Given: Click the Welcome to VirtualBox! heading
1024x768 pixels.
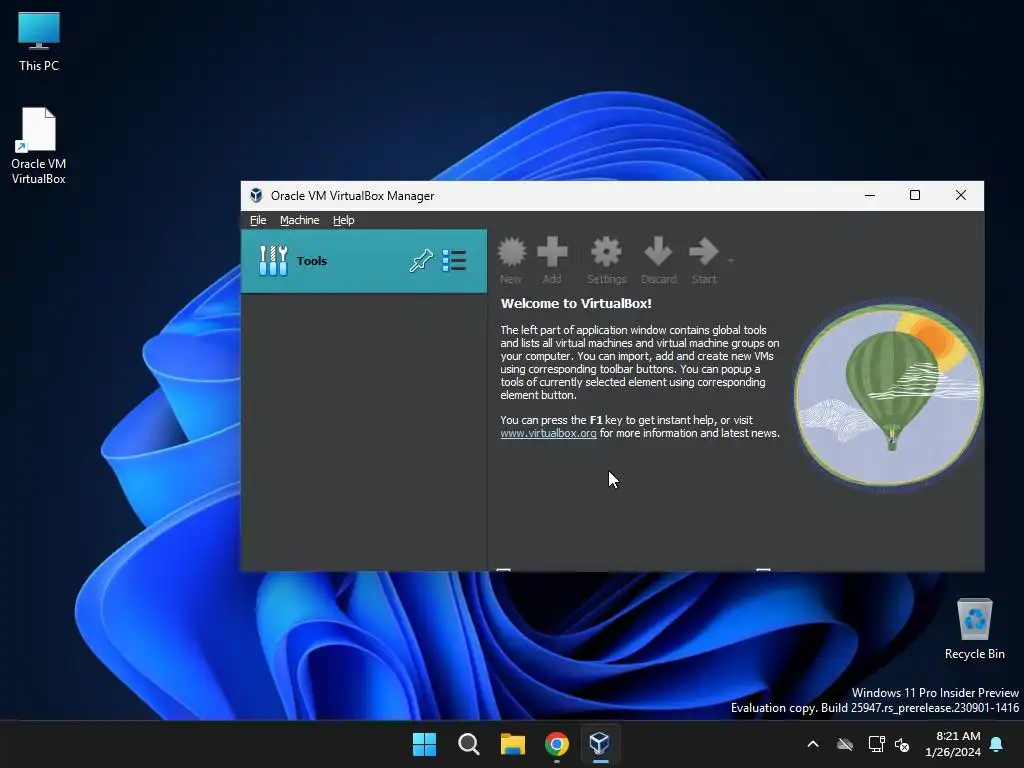Looking at the screenshot, I should click(576, 303).
